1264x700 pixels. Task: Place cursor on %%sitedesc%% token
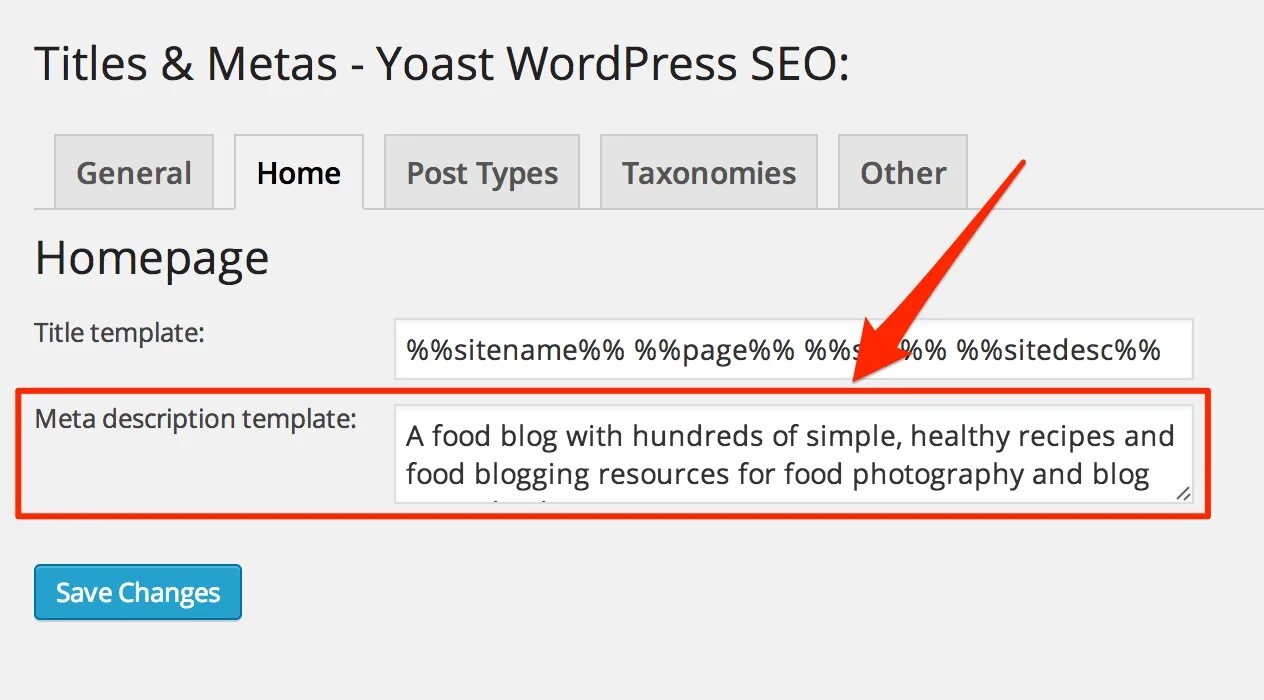1058,350
